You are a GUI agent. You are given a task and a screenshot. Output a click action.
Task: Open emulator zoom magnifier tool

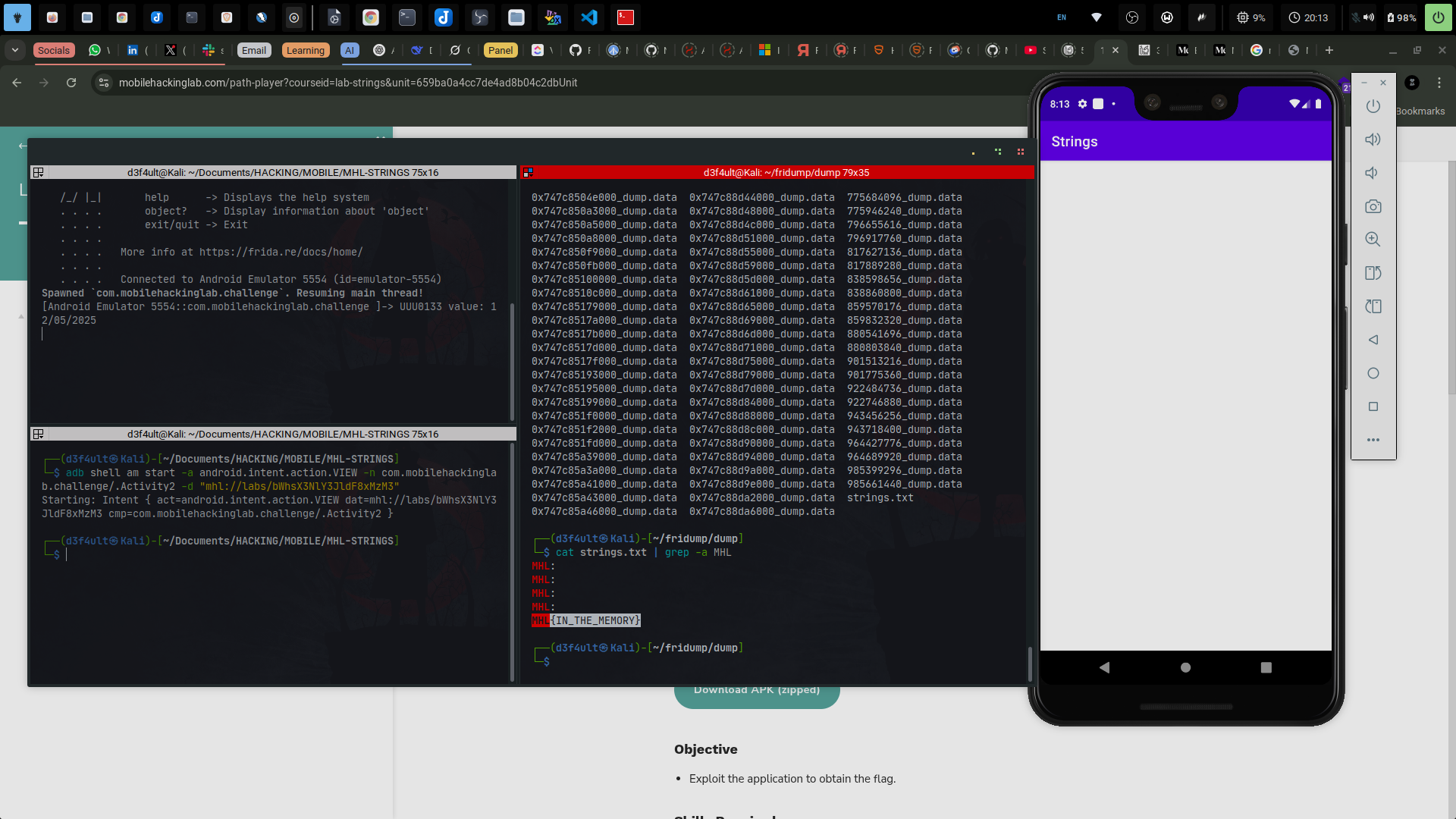point(1373,240)
